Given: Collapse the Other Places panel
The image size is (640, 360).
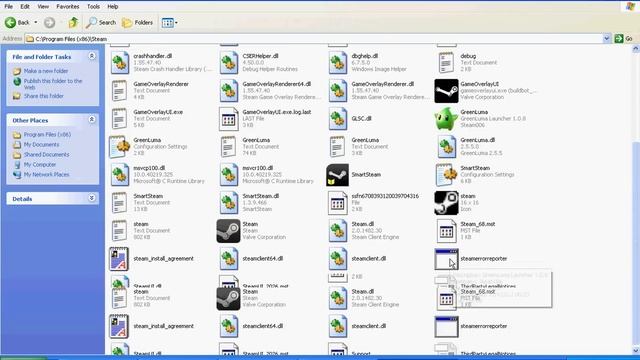Looking at the screenshot, I should (x=92, y=120).
